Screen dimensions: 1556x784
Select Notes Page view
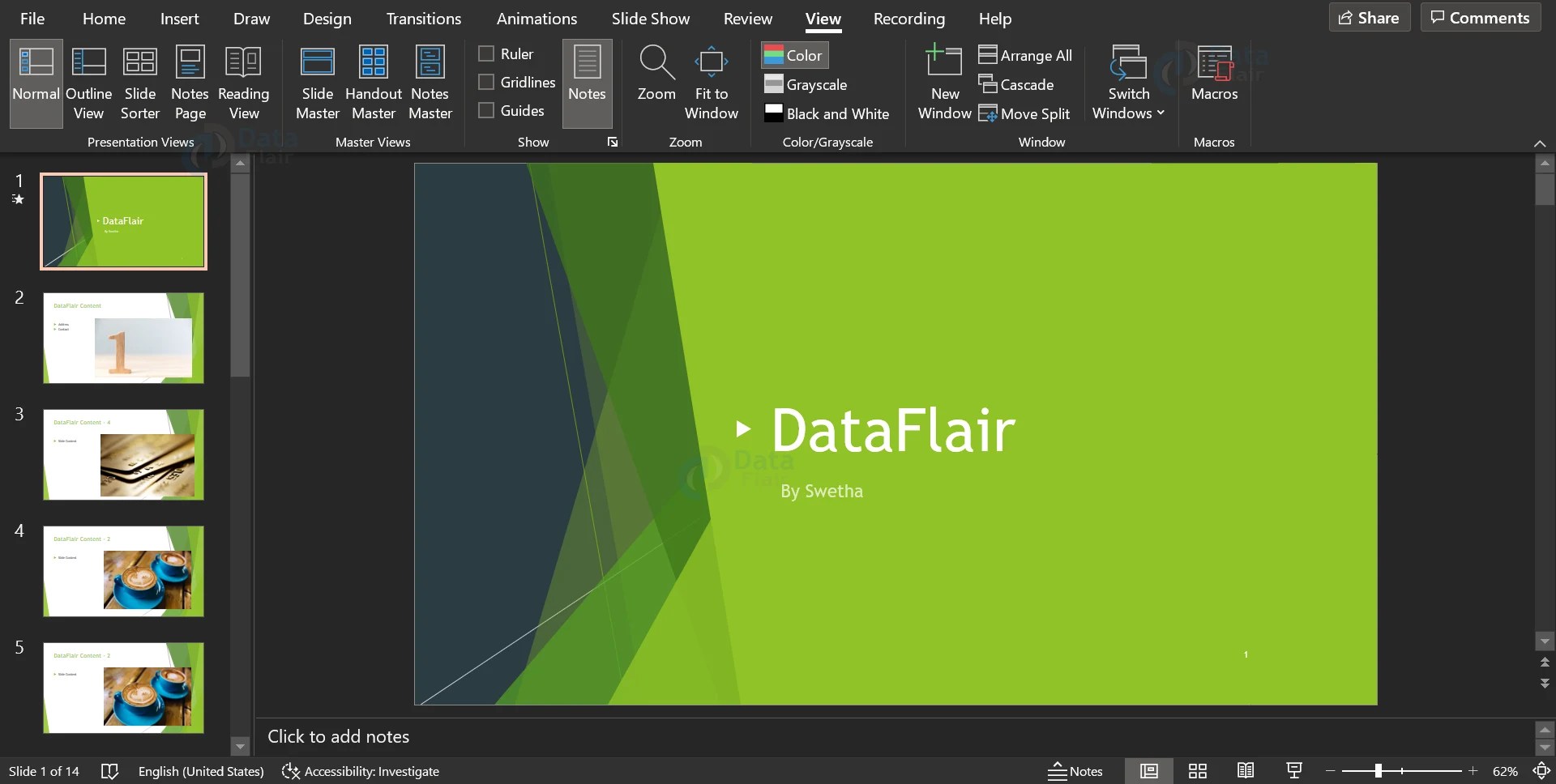click(189, 81)
